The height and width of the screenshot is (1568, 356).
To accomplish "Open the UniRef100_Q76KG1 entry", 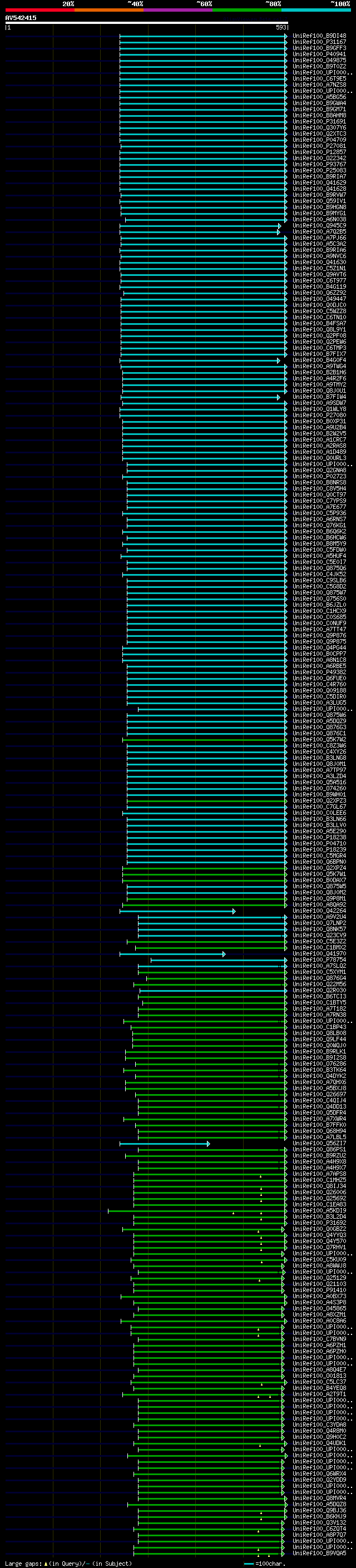I will click(319, 525).
